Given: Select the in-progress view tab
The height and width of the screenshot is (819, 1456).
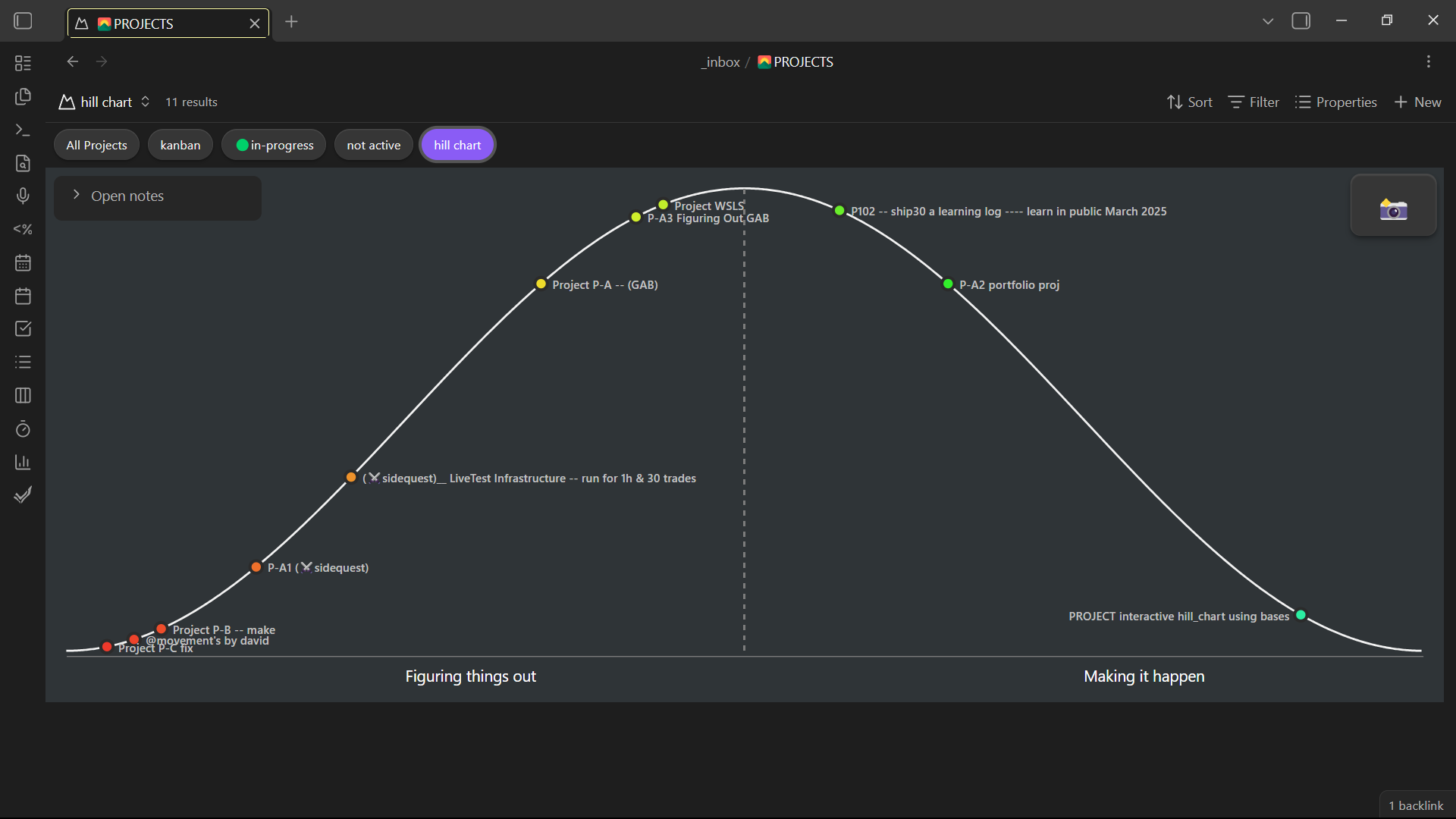Looking at the screenshot, I should pos(274,145).
